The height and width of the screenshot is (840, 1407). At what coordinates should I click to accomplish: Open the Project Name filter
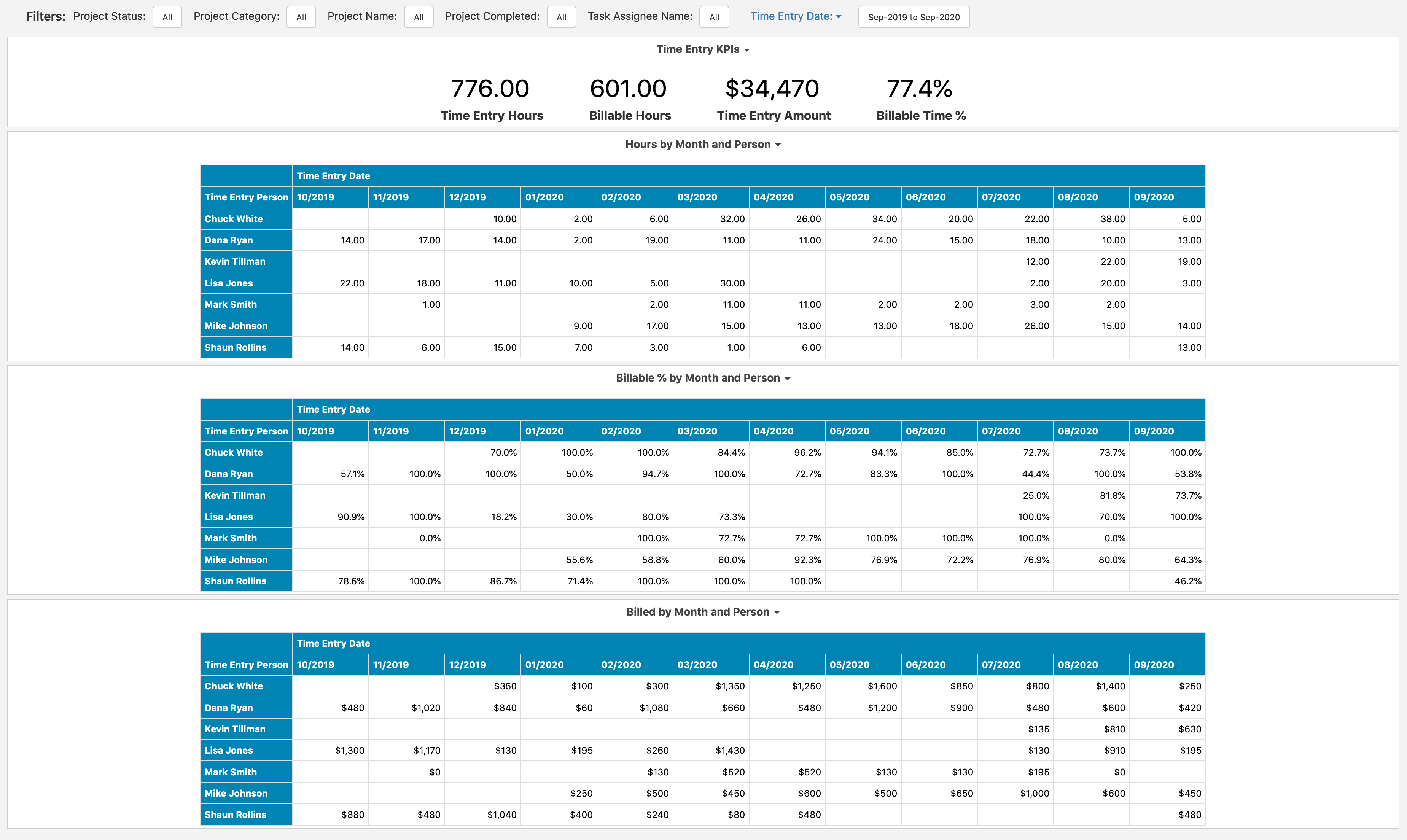click(x=418, y=17)
